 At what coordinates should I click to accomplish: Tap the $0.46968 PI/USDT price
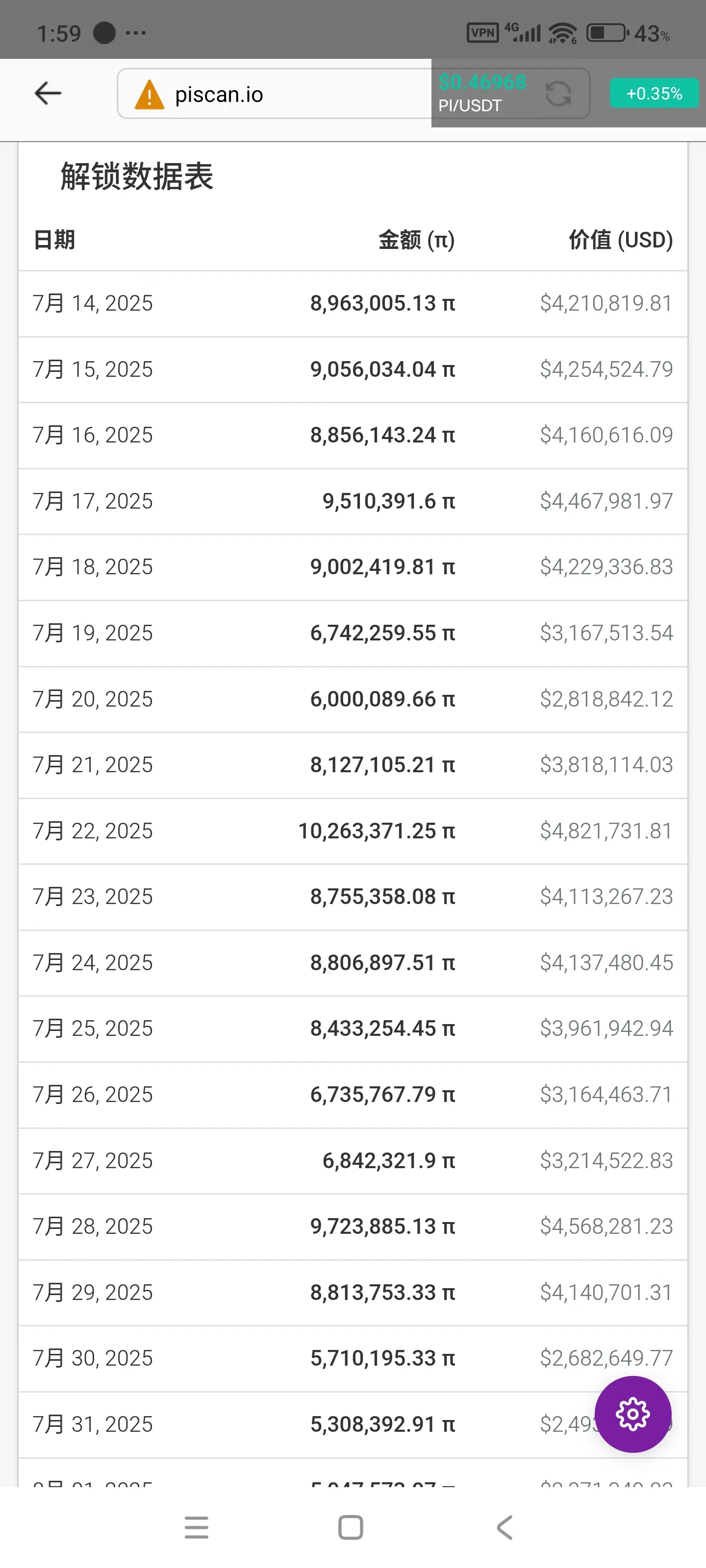tap(482, 82)
